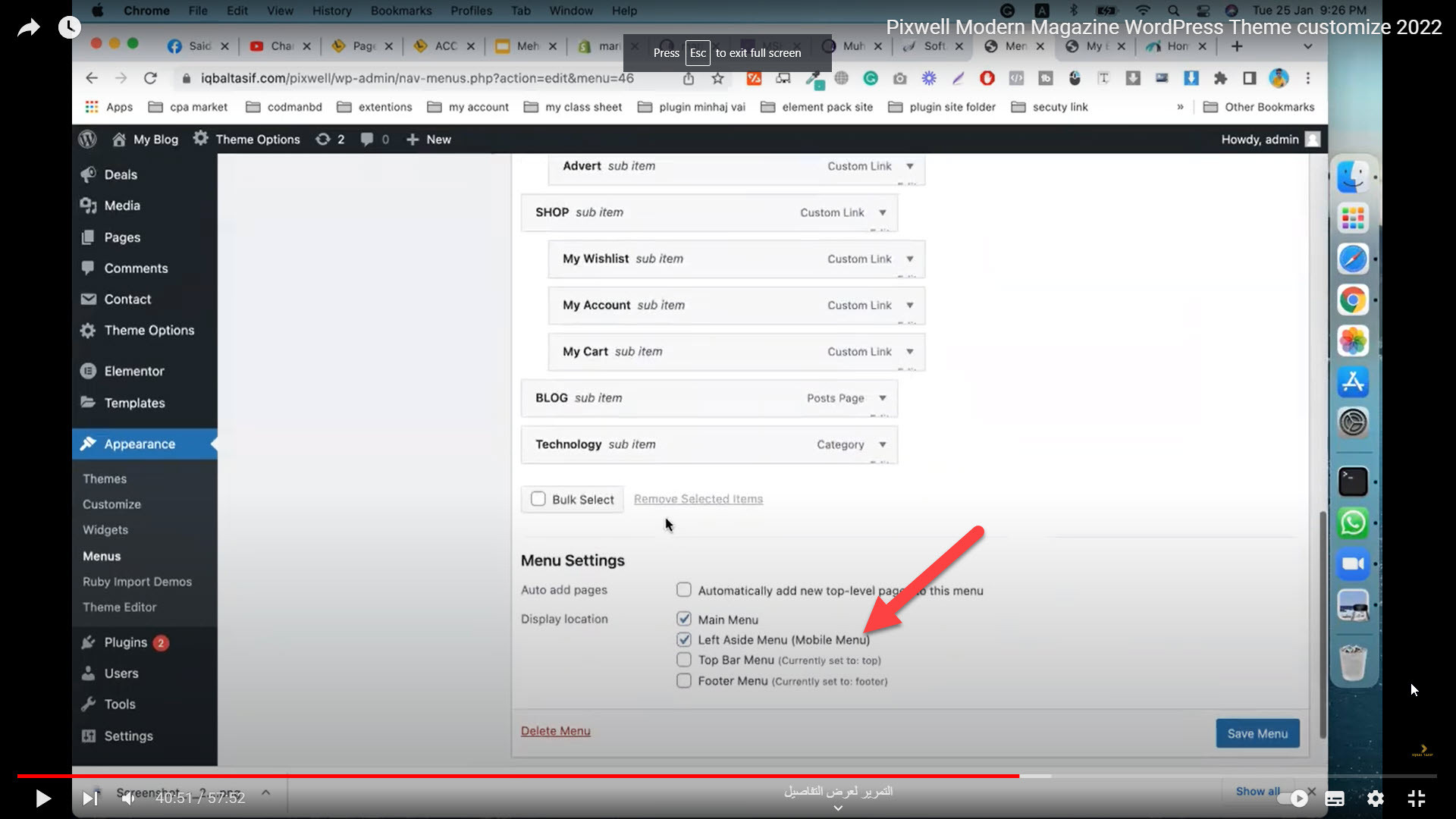Expand the Technology menu item arrow
This screenshot has width=1456, height=819.
click(x=883, y=444)
